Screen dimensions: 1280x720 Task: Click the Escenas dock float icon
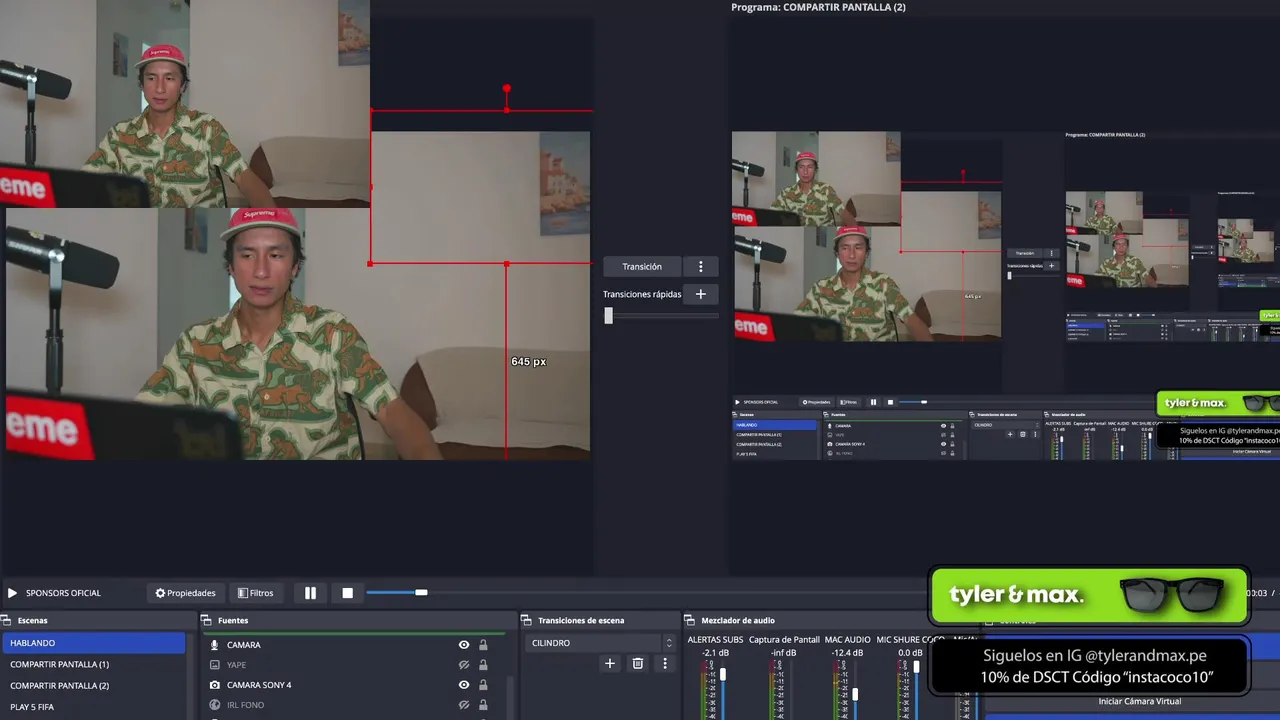[x=5, y=620]
